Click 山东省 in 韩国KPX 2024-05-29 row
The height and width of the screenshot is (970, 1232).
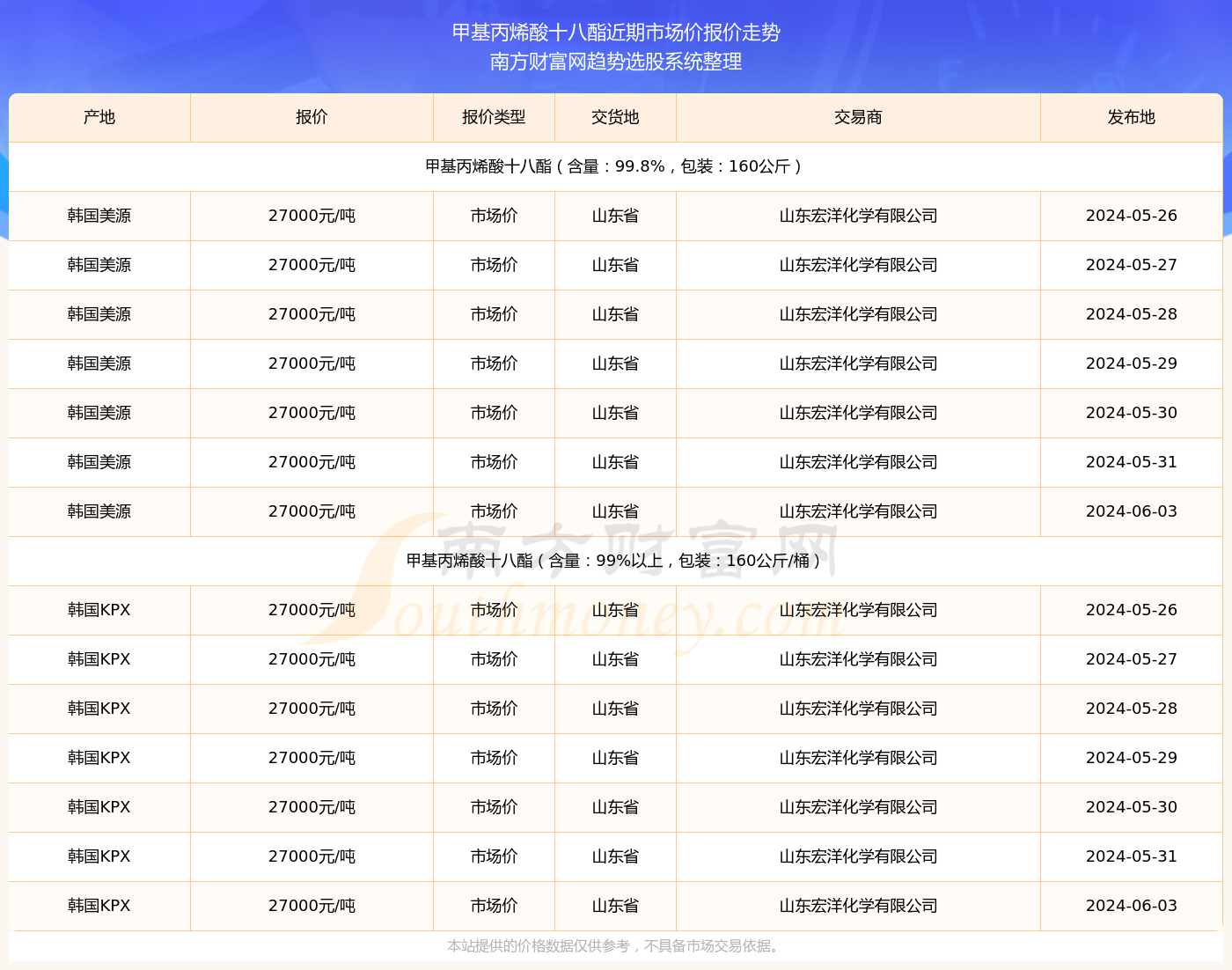pos(615,758)
